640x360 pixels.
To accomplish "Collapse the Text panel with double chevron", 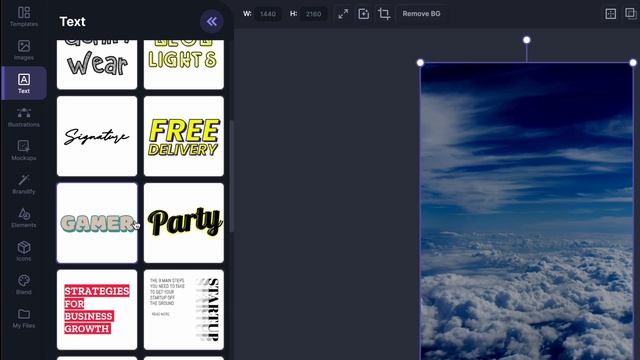I will pos(211,21).
